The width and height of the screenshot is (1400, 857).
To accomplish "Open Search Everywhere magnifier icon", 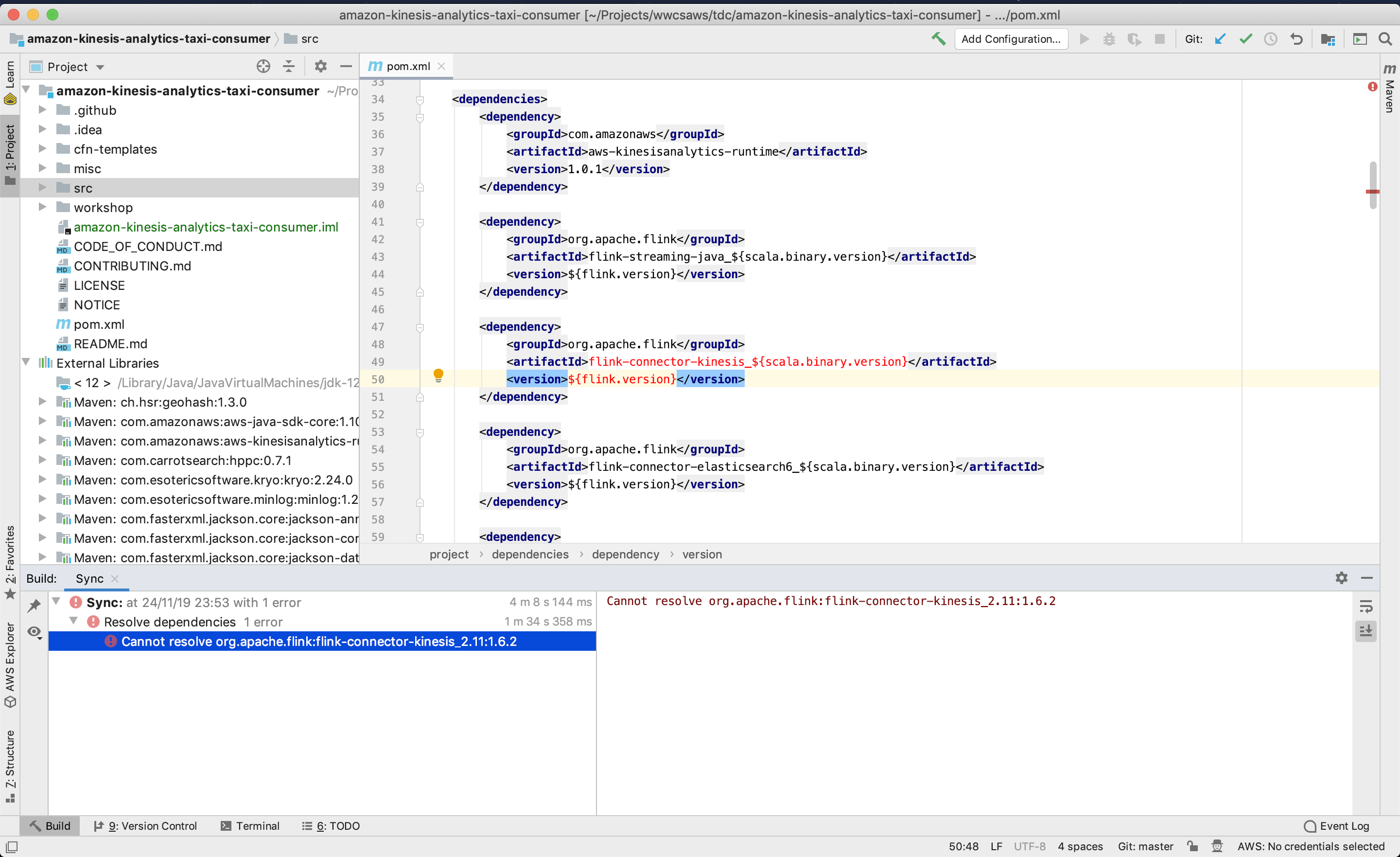I will [x=1385, y=39].
